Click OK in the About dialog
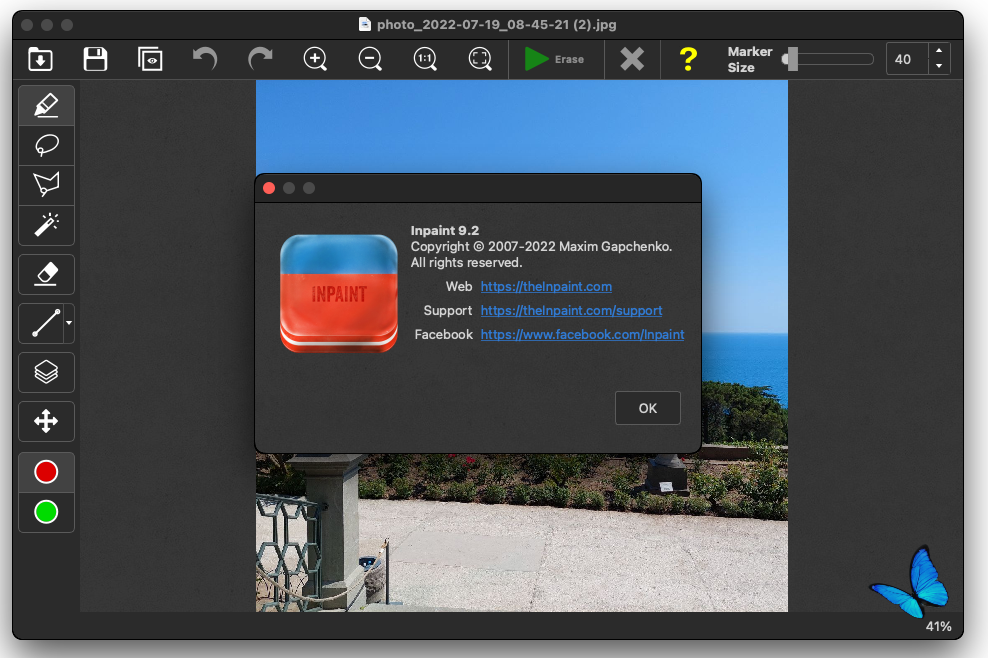 tap(648, 408)
